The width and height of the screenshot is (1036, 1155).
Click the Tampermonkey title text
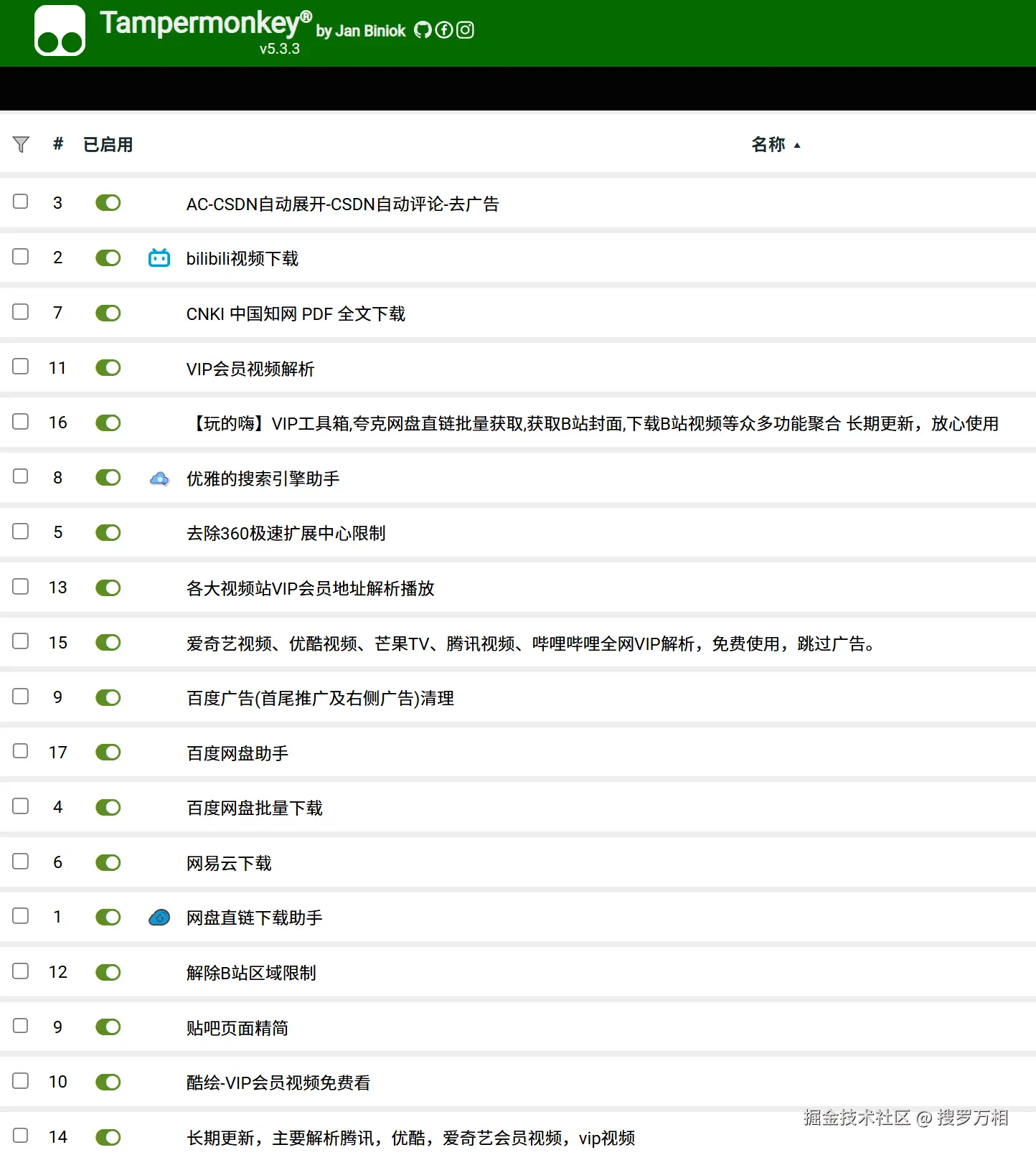[206, 23]
